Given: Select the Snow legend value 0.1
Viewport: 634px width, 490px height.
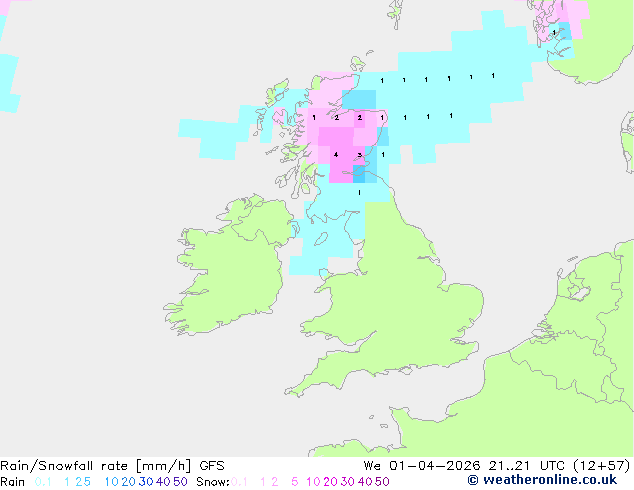Looking at the screenshot, I should click(x=239, y=482).
